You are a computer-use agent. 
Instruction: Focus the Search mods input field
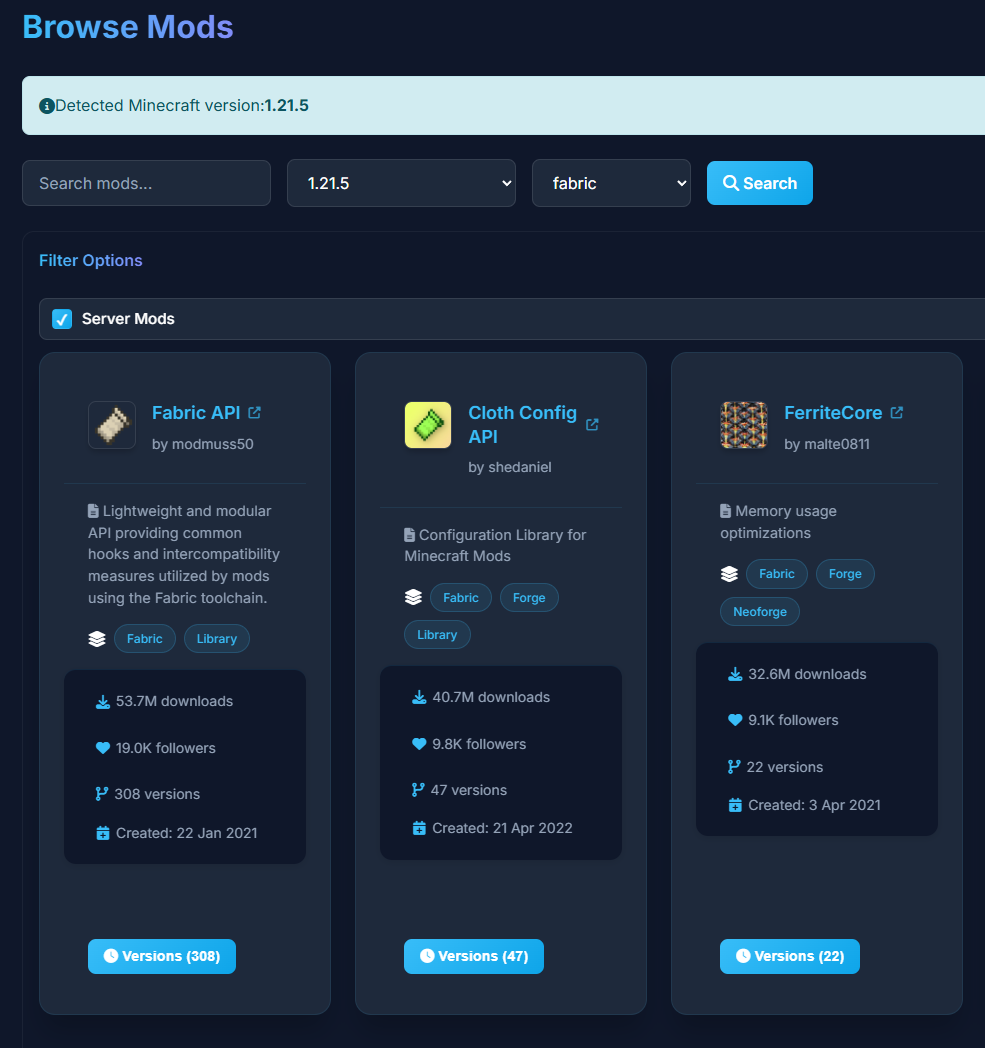coord(146,183)
